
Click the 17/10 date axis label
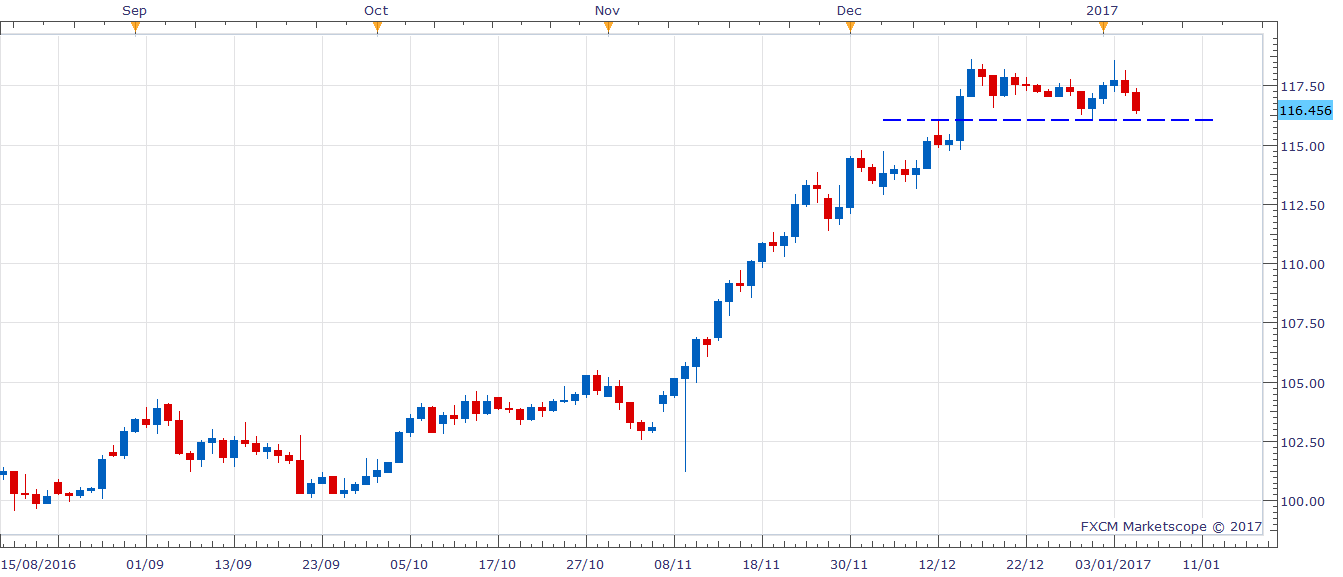(x=498, y=564)
